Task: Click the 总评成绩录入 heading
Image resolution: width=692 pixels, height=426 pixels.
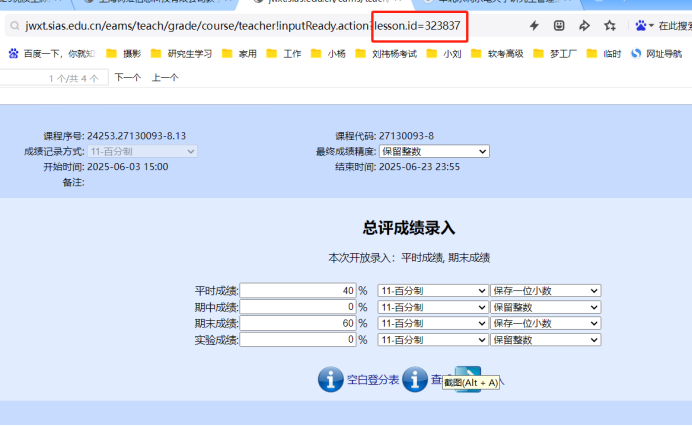Action: tap(409, 228)
